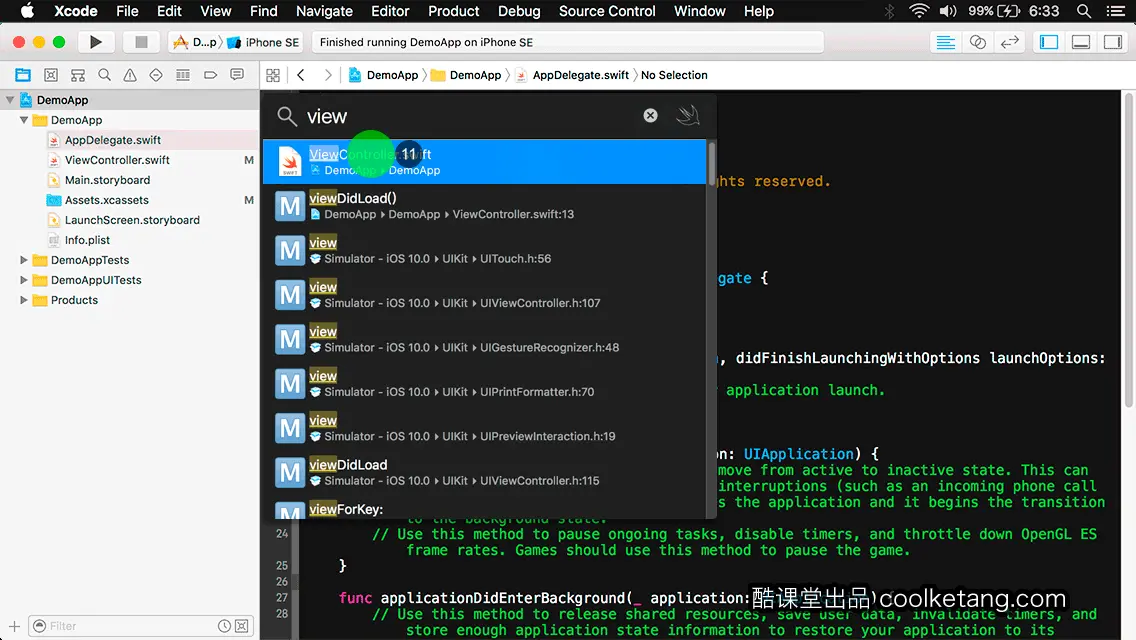Switch to Standard editor
The width and height of the screenshot is (1136, 640).
945,42
